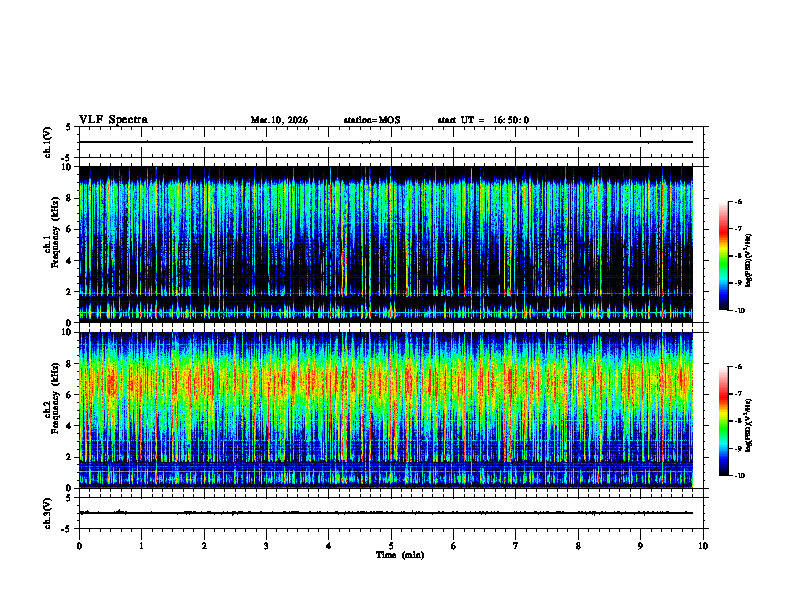Click the "start UT = 16:50:0" header text
The width and height of the screenshot is (792, 612).
483,120
